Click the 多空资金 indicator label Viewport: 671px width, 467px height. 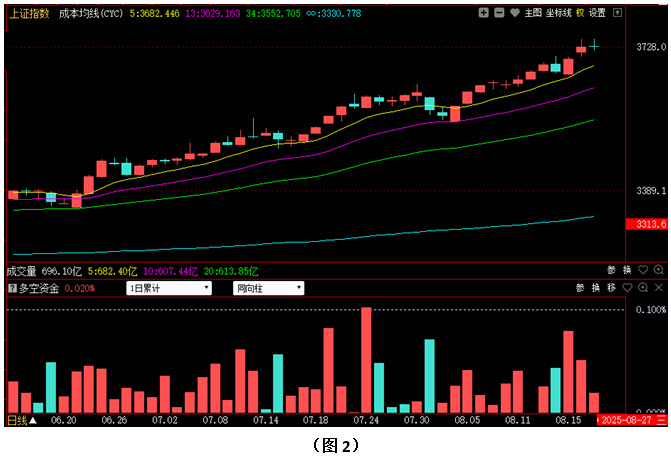[39, 288]
